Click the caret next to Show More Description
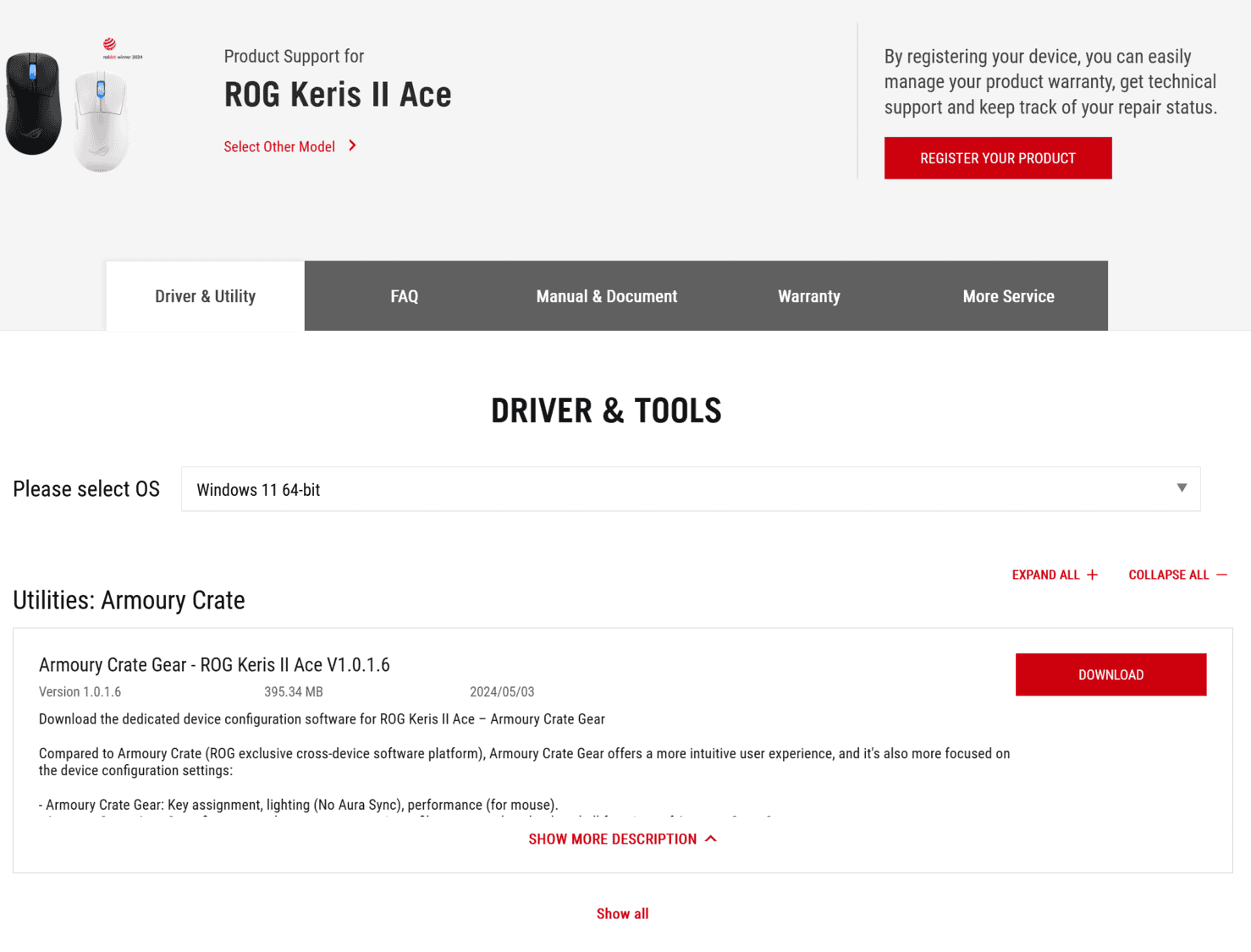1251x952 pixels. click(711, 839)
